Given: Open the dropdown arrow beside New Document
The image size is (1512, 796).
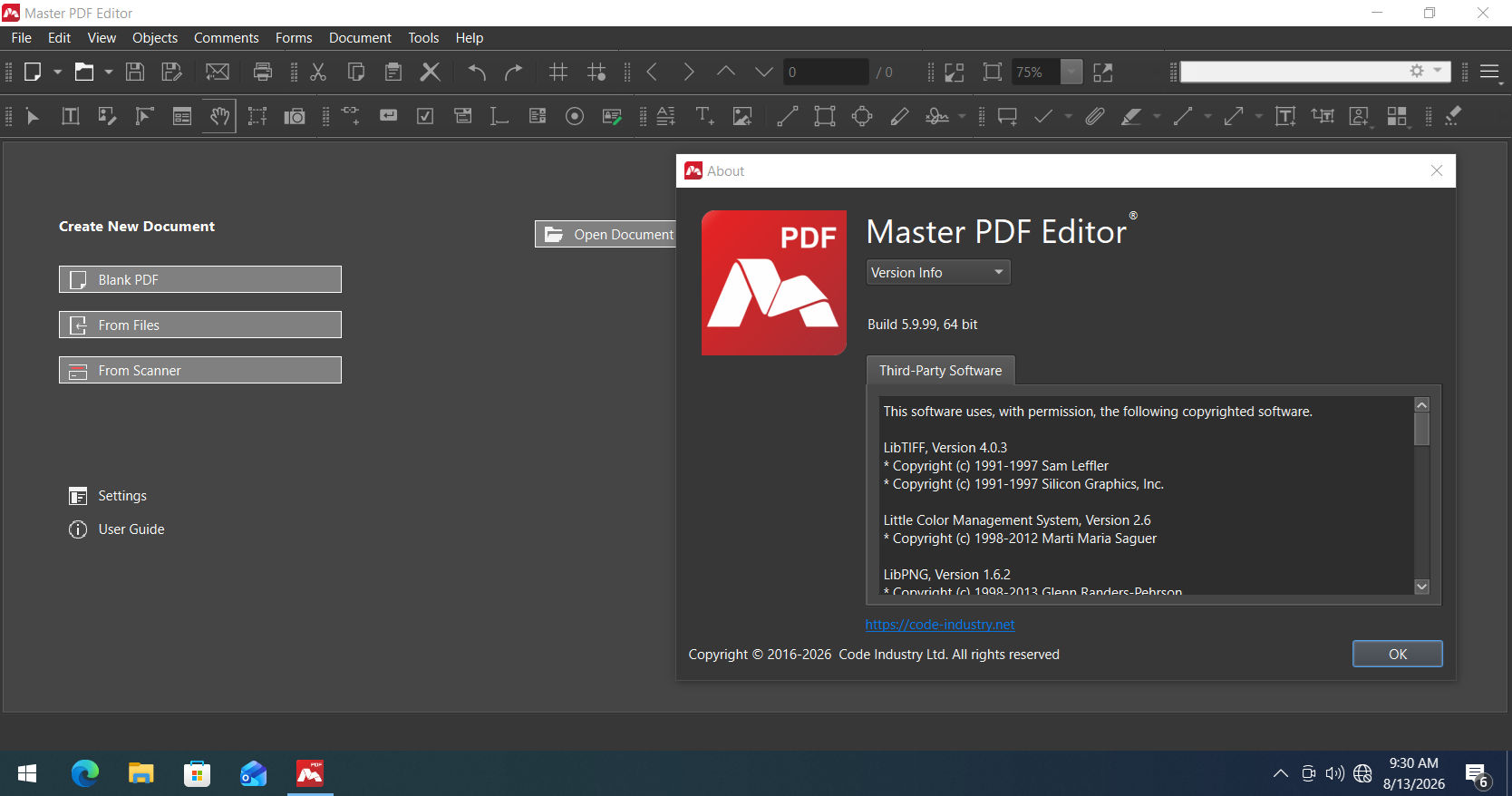Looking at the screenshot, I should point(57,72).
